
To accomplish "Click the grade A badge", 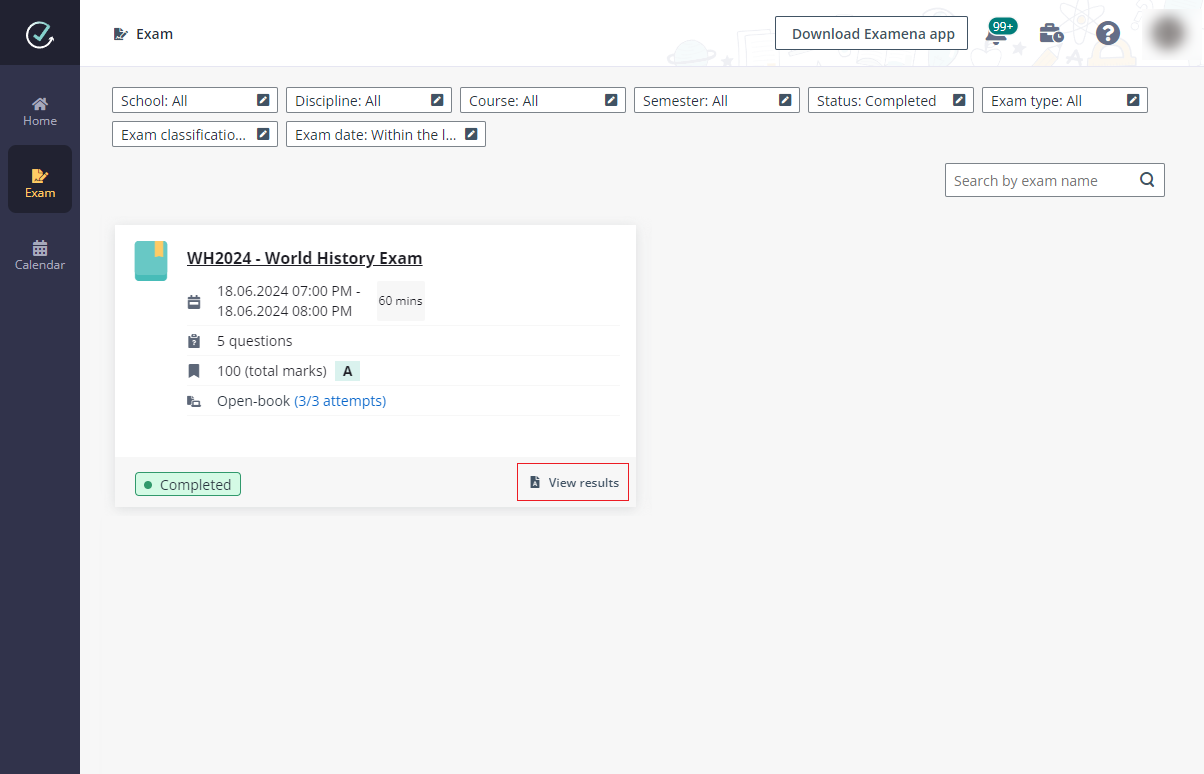I will point(347,371).
